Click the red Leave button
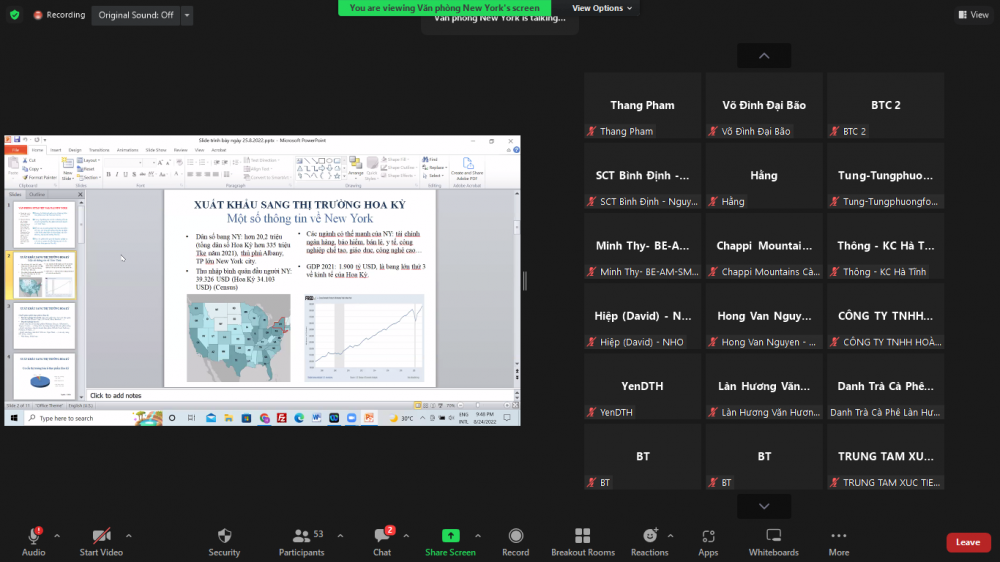Screen dimensions: 1000x562 968,542
